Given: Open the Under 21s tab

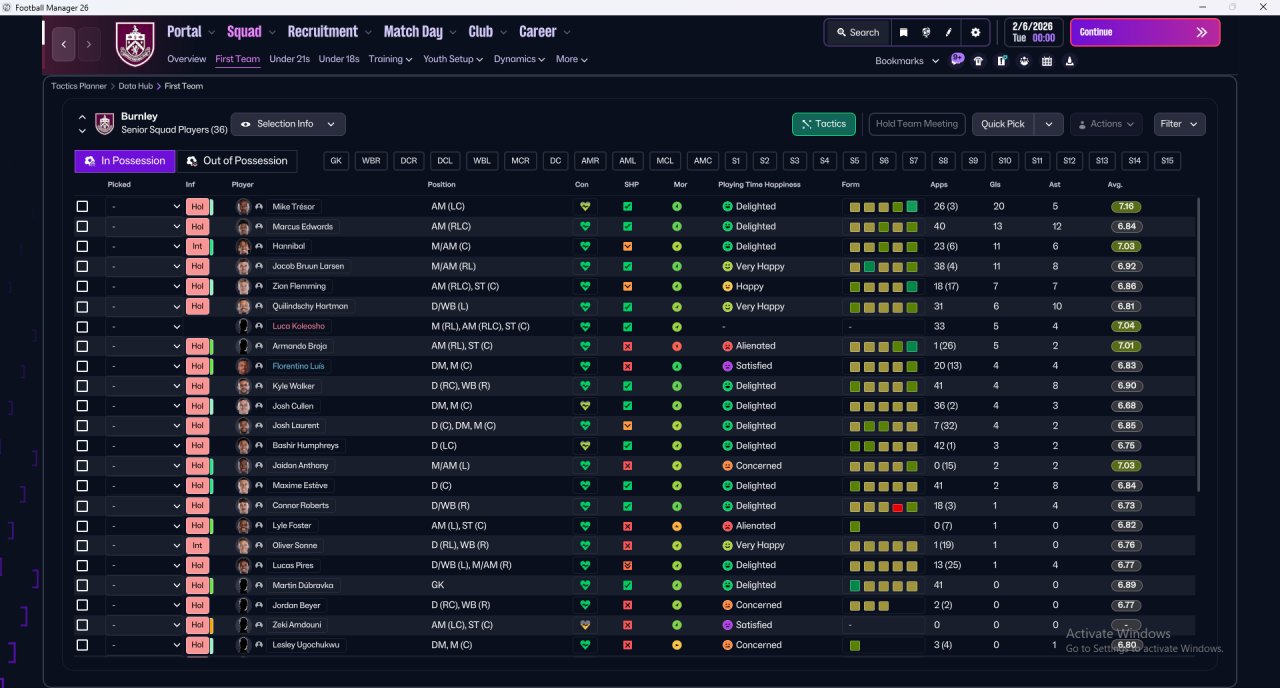Looking at the screenshot, I should 289,59.
